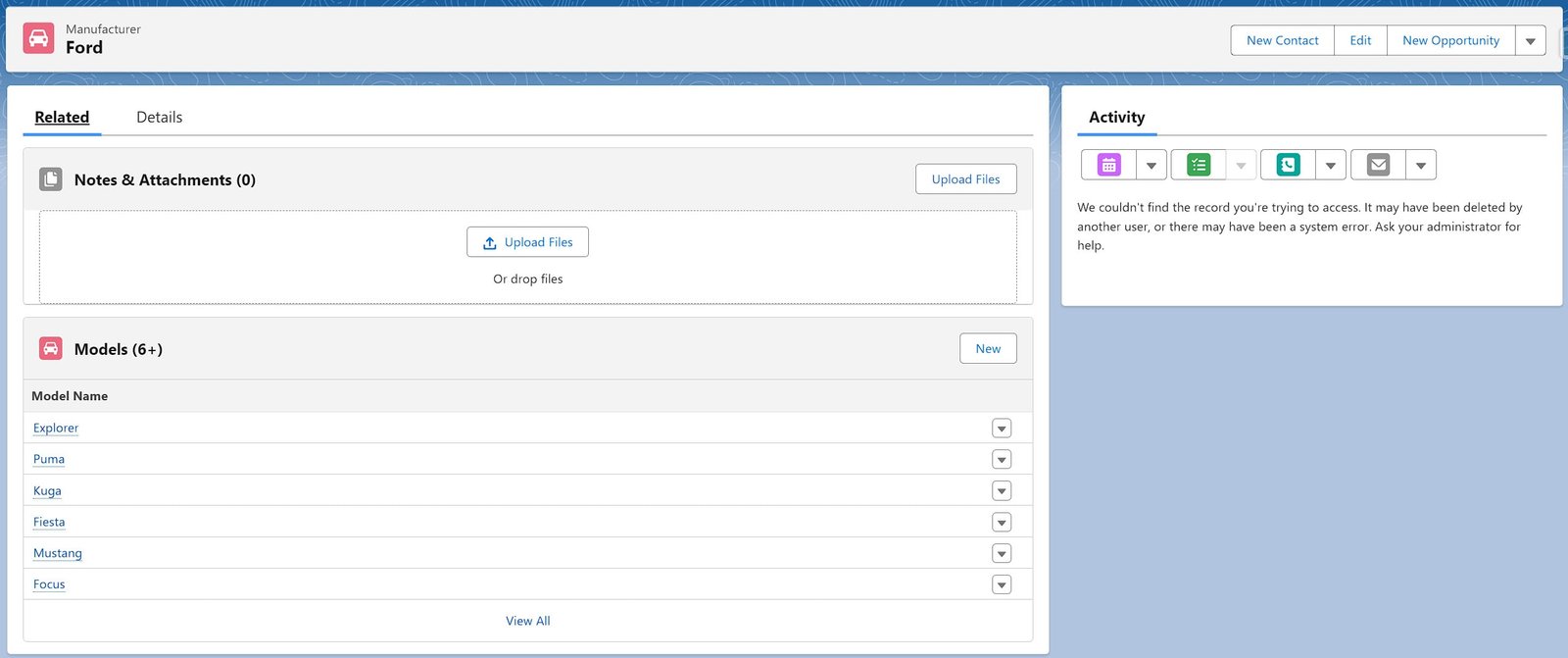This screenshot has width=1568, height=658.
Task: Show row actions for Focus model
Action: [x=1002, y=585]
